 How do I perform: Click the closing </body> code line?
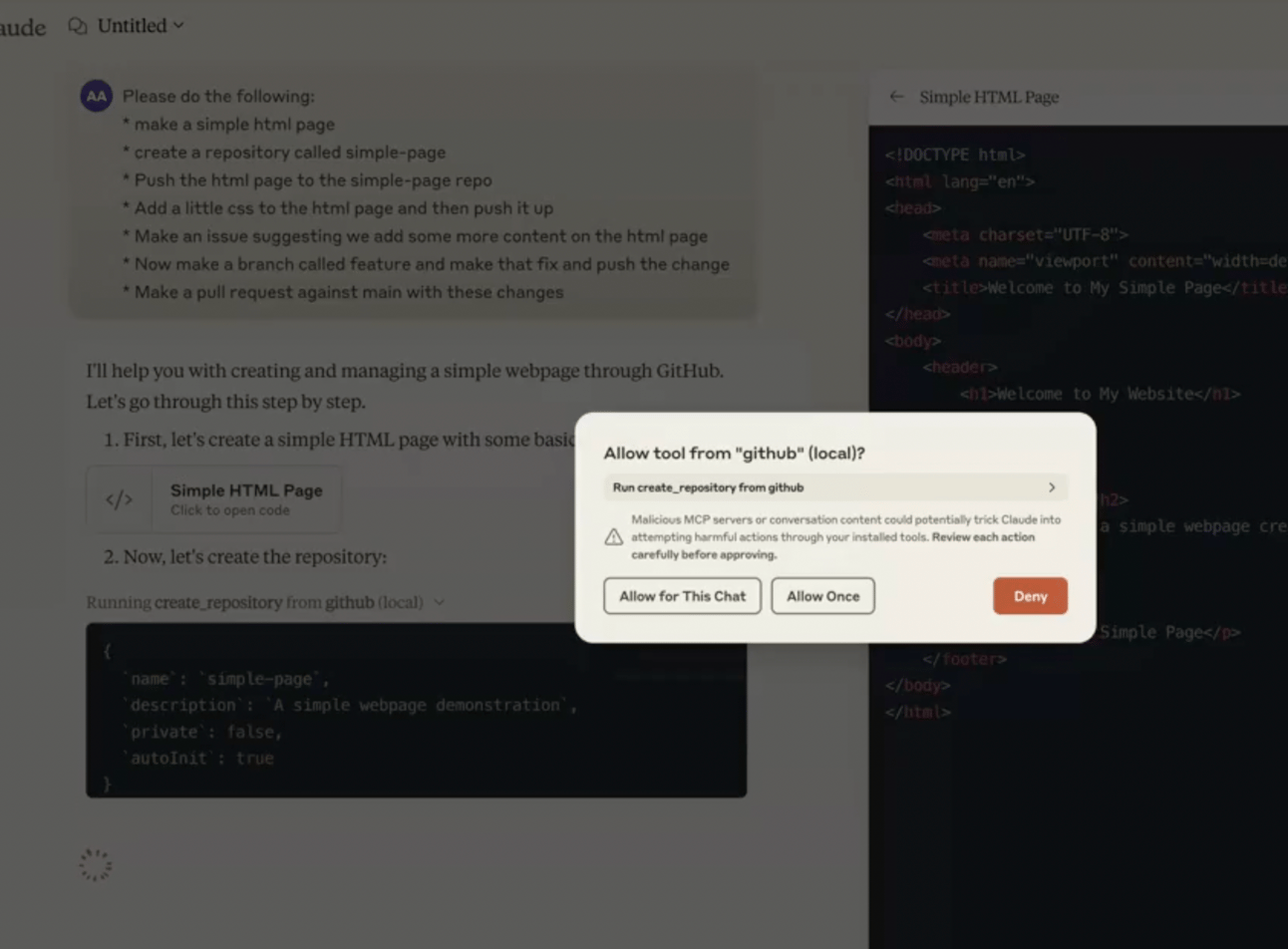tap(918, 686)
